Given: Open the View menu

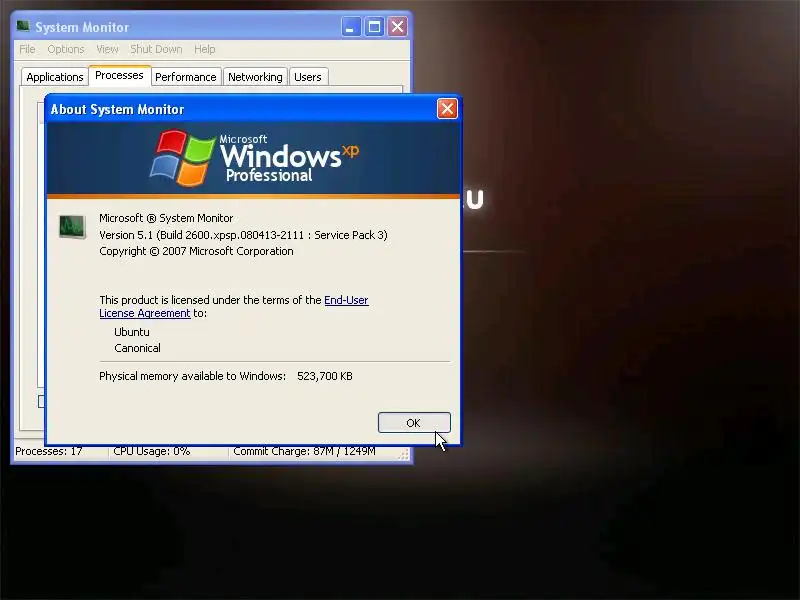Looking at the screenshot, I should click(x=107, y=49).
